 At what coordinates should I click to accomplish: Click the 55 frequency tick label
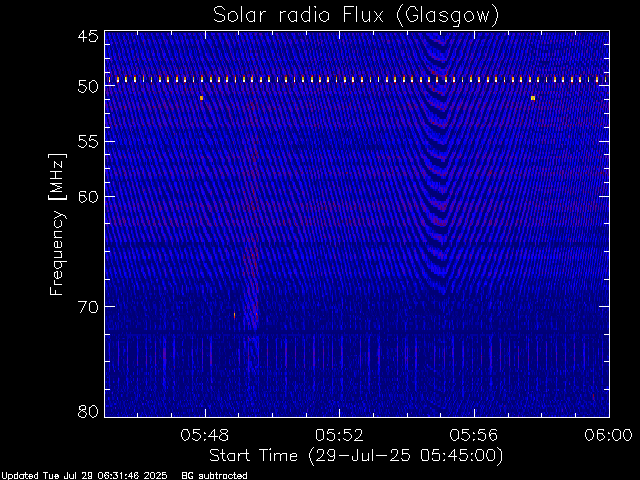click(88, 142)
